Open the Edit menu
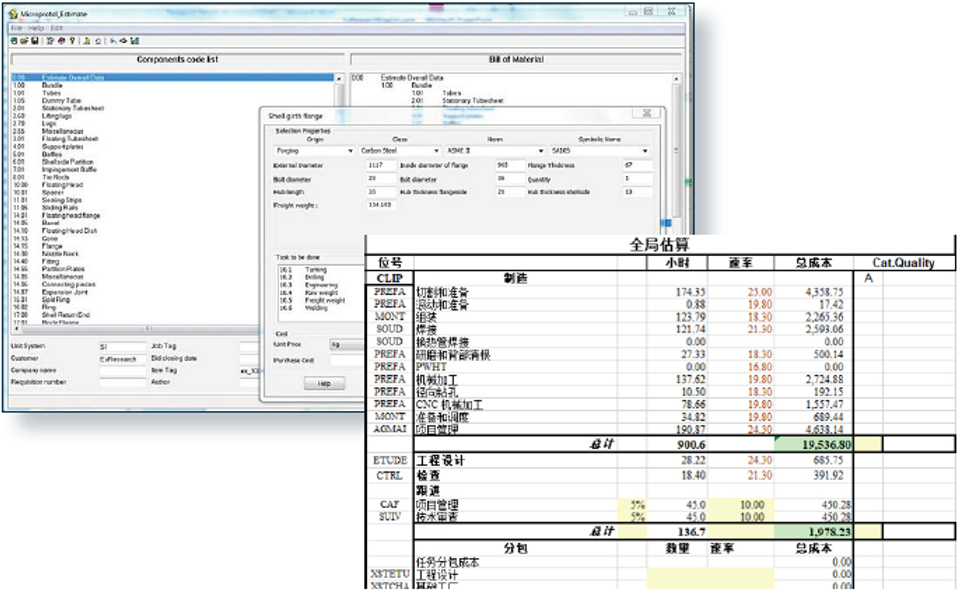Image resolution: width=965 pixels, height=598 pixels. pyautogui.click(x=57, y=27)
